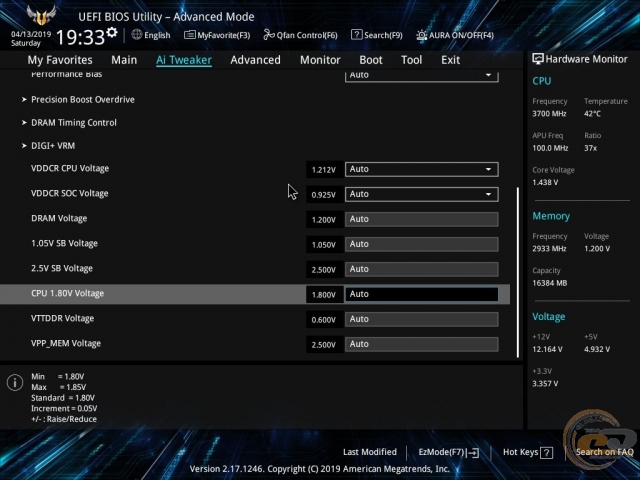Click the language globe icon
640x480 pixels.
[137, 35]
